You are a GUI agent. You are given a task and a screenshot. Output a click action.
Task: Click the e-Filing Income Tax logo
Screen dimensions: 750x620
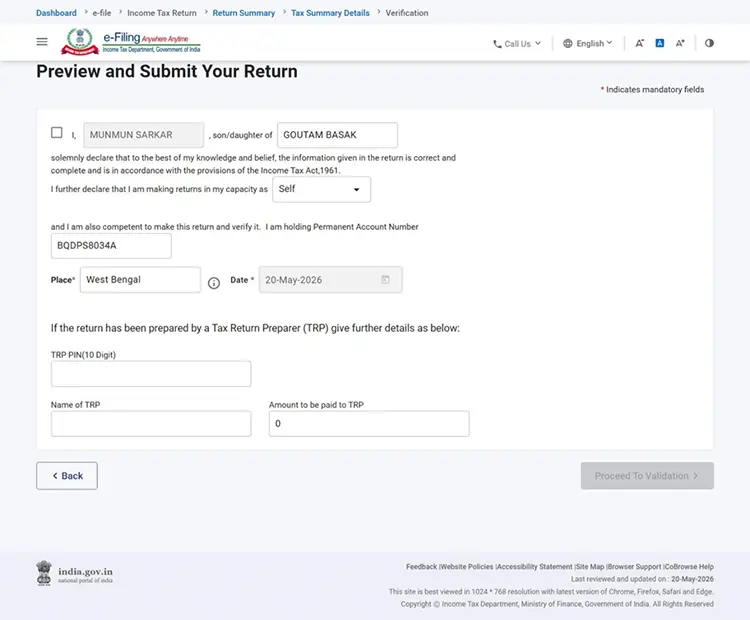coord(131,42)
